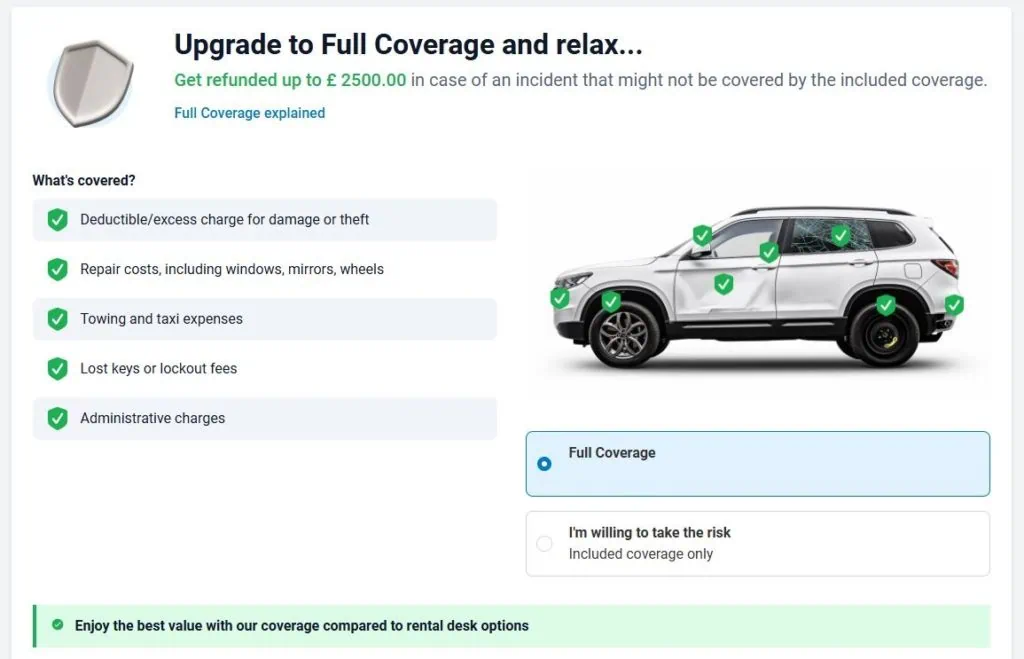Open the 'Full Coverage explained' link
Viewport: 1024px width, 659px height.
249,113
